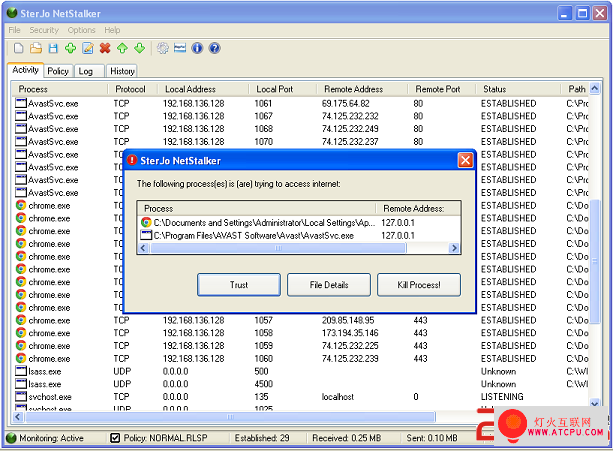Sort by the Remote Port column header
Screen dimensions: 613x451
[x=442, y=89]
